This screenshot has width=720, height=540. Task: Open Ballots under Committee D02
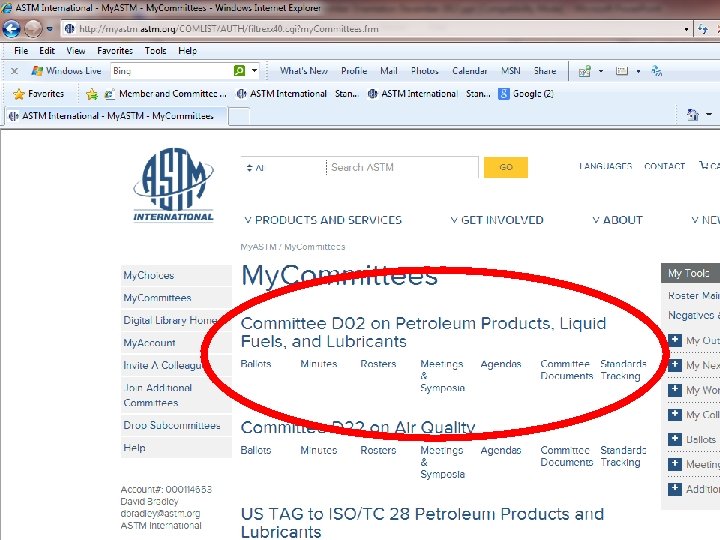point(256,364)
